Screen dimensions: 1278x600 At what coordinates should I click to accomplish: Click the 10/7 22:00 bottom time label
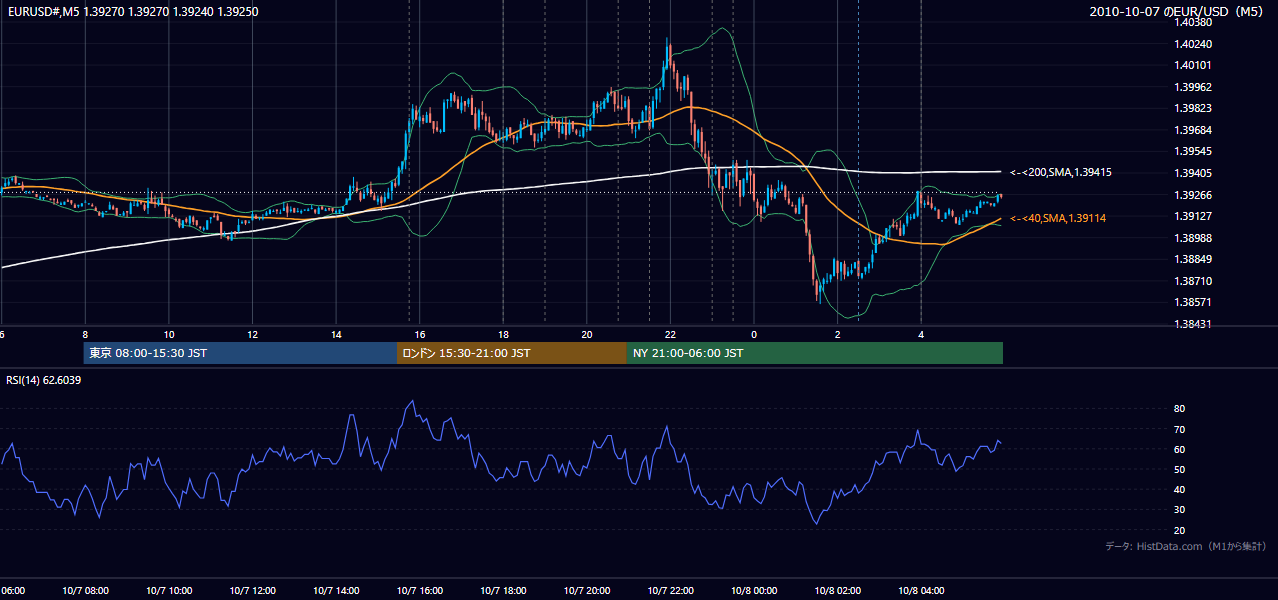(x=670, y=591)
